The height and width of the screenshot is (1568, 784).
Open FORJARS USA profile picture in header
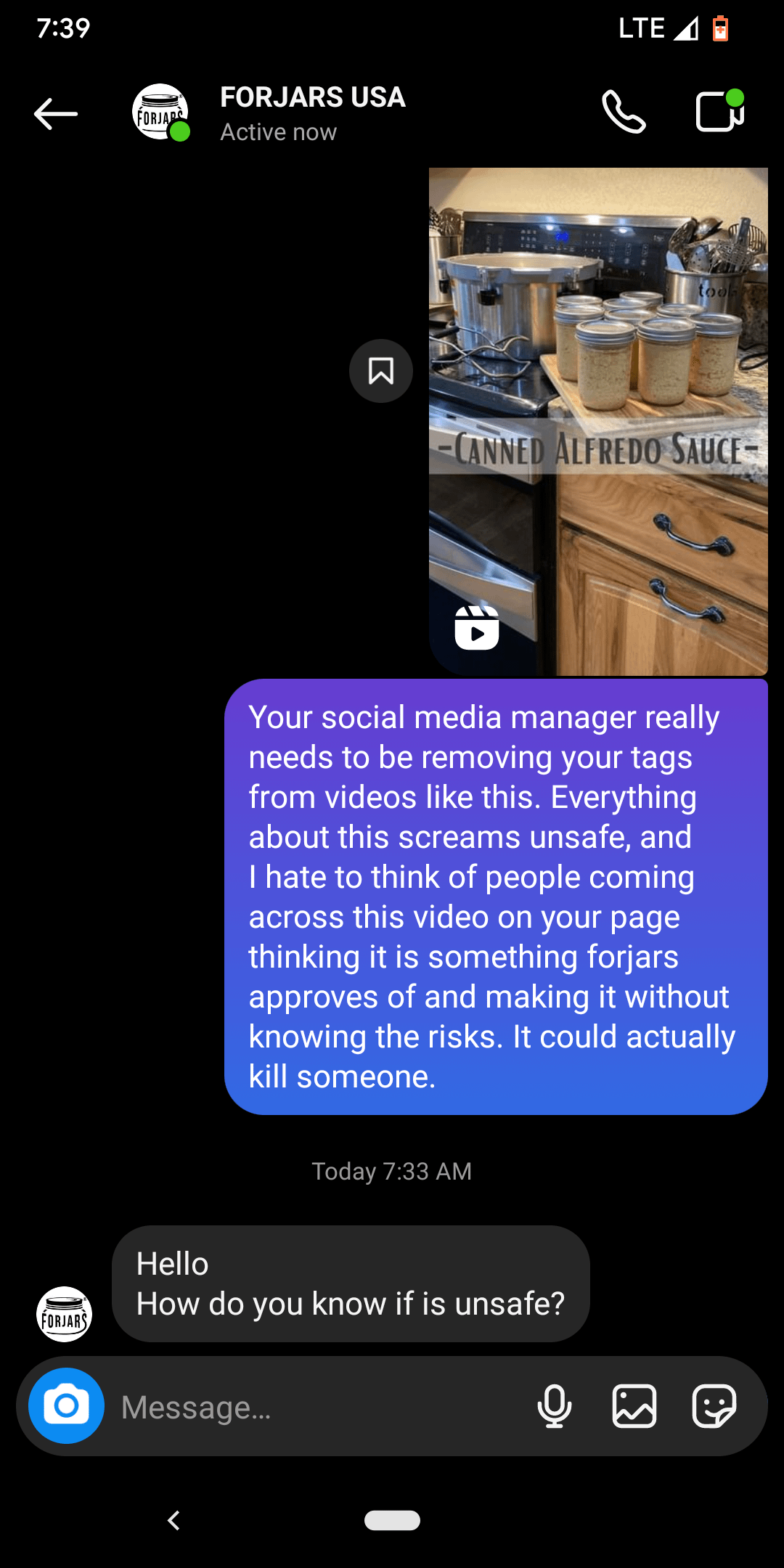[x=160, y=112]
